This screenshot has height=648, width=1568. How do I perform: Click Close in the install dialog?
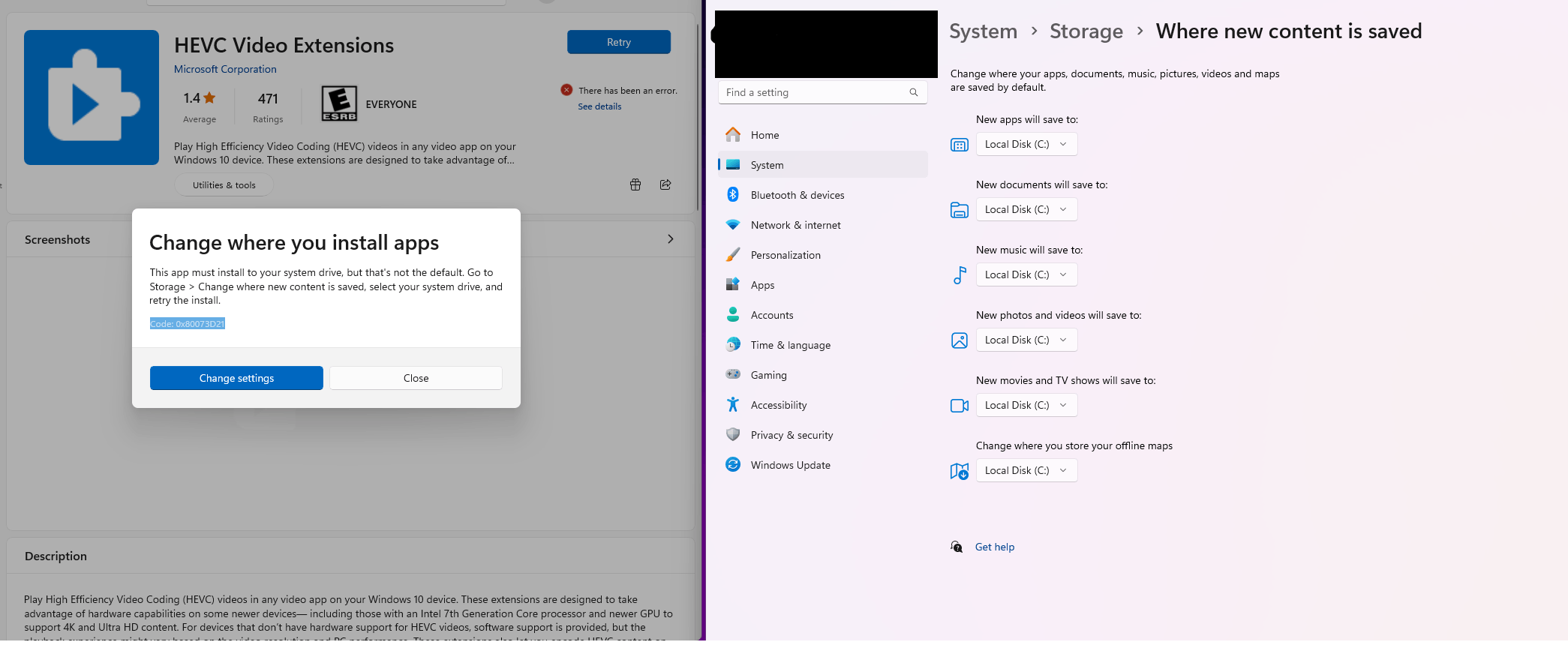416,378
